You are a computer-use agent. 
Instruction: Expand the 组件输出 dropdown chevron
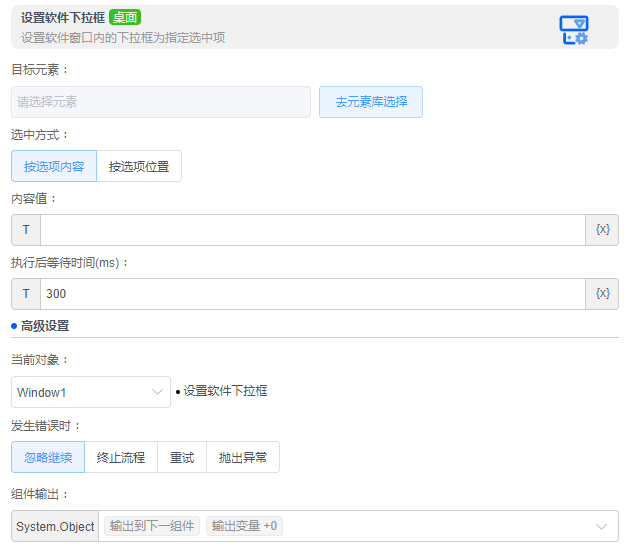click(x=601, y=526)
